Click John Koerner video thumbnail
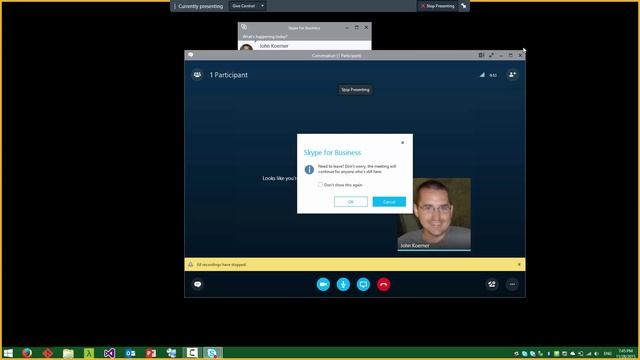Viewport: 640px width, 360px height. tap(434, 214)
